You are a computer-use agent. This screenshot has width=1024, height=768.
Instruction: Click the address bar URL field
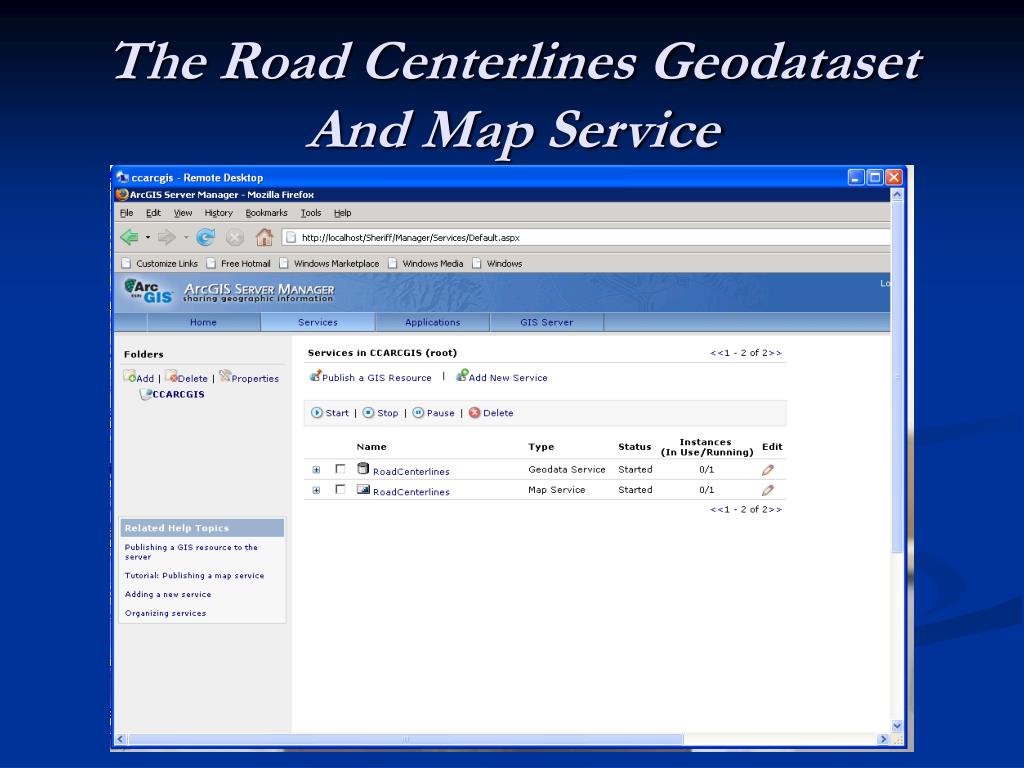(586, 238)
